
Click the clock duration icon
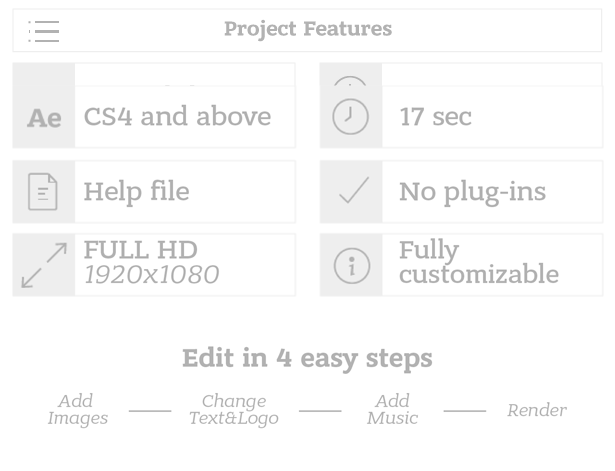click(x=350, y=116)
